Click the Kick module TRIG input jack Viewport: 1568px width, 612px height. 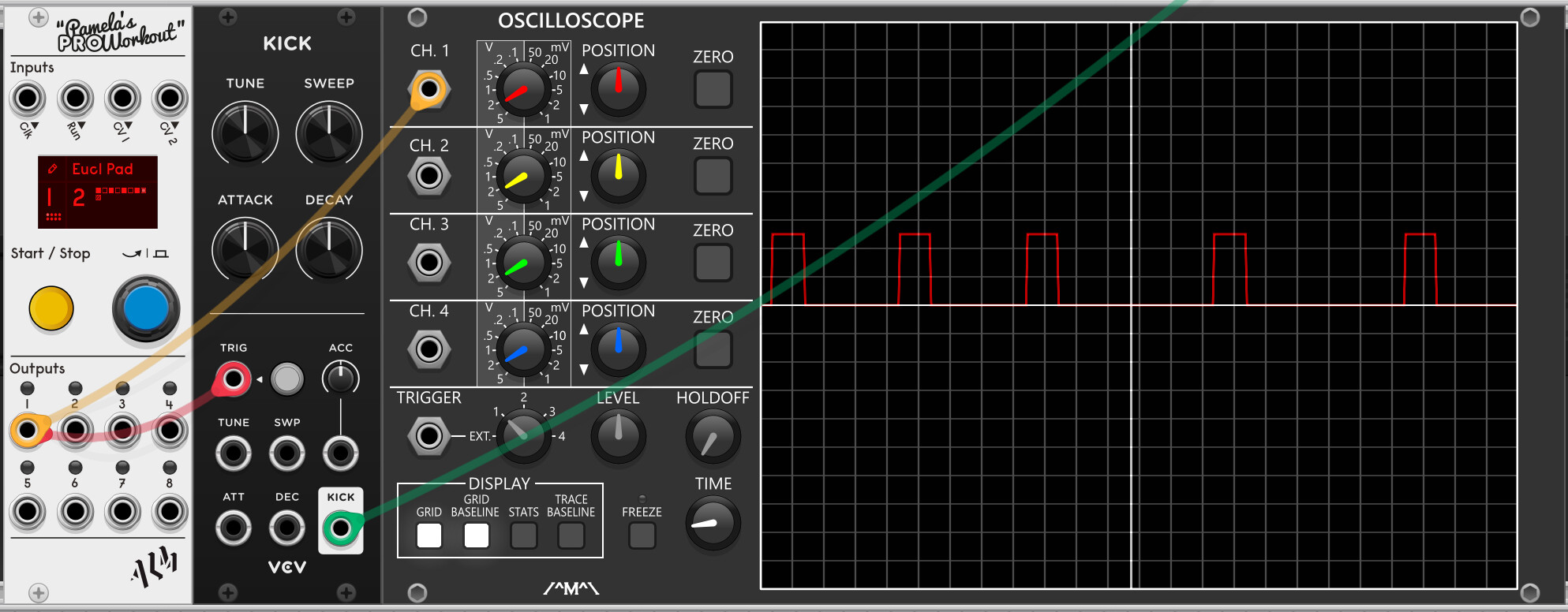pyautogui.click(x=233, y=379)
